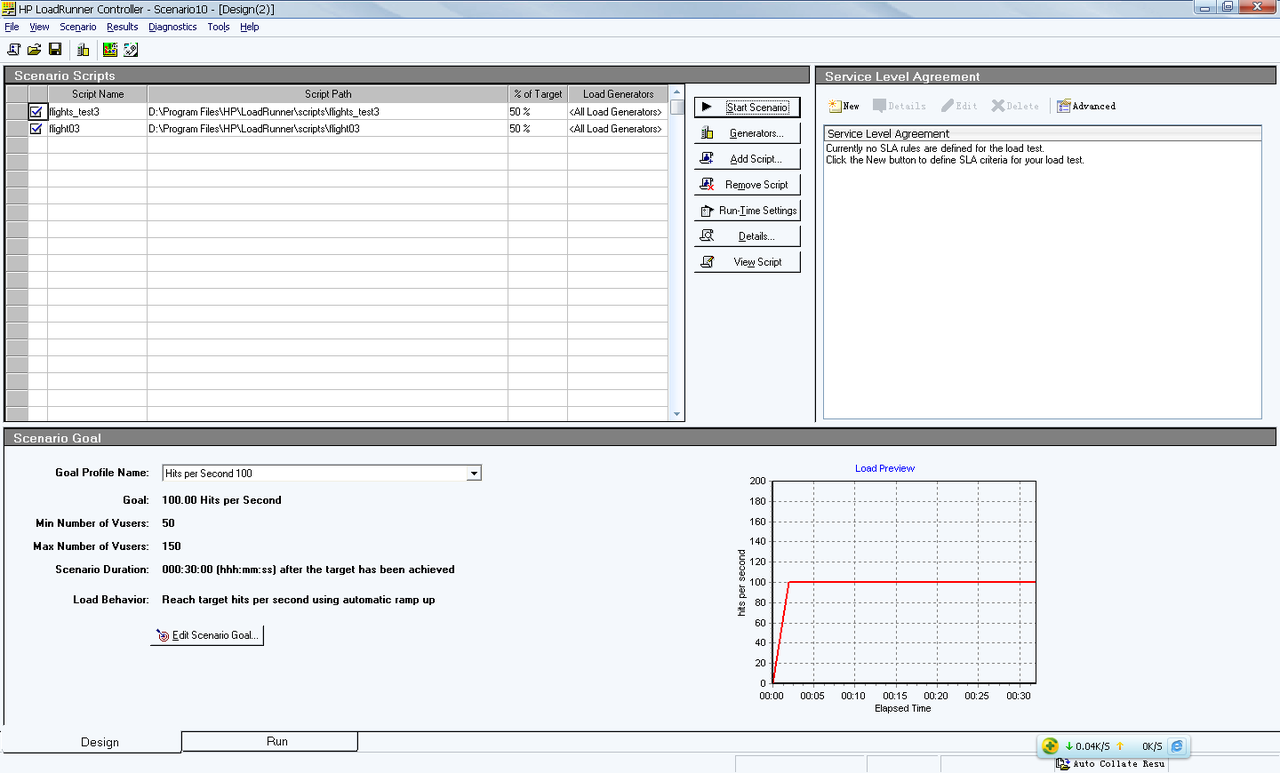The width and height of the screenshot is (1280, 773).
Task: Uncheck the flight03 script checkbox
Action: (x=37, y=129)
